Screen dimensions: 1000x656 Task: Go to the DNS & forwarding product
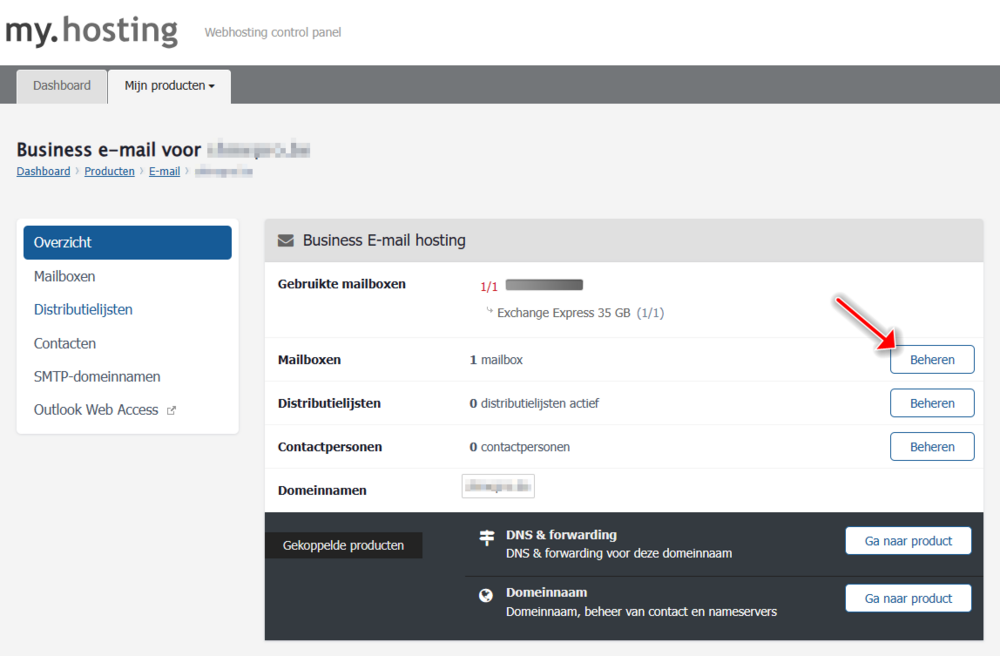click(x=908, y=541)
